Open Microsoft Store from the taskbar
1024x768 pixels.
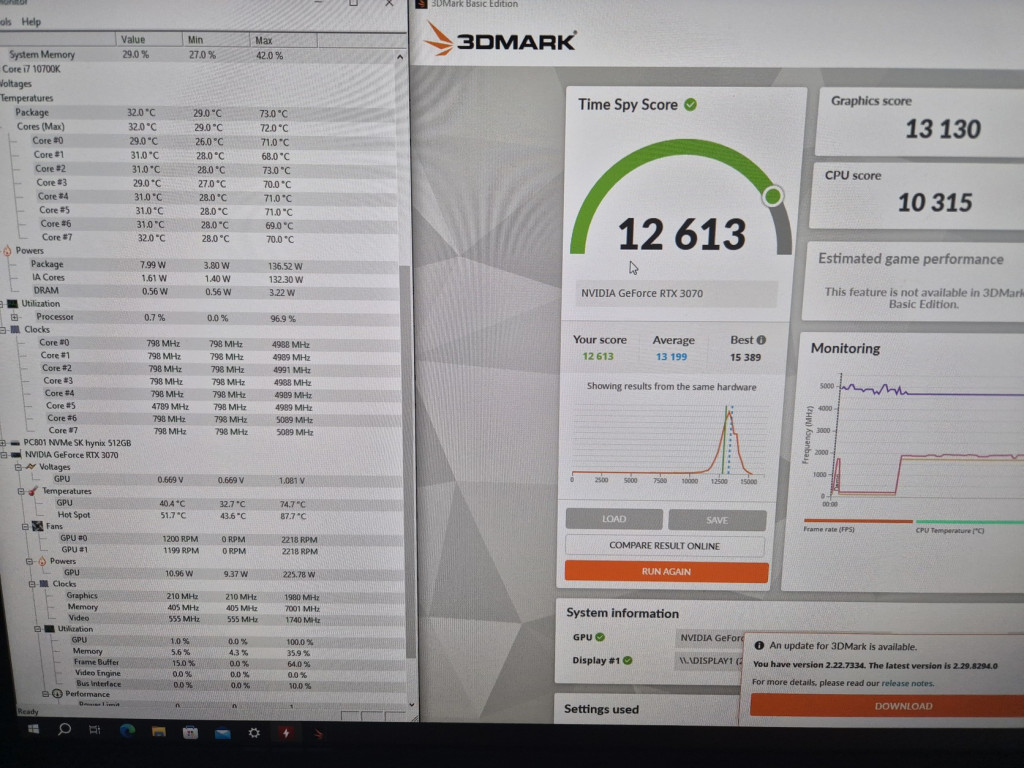tap(190, 733)
